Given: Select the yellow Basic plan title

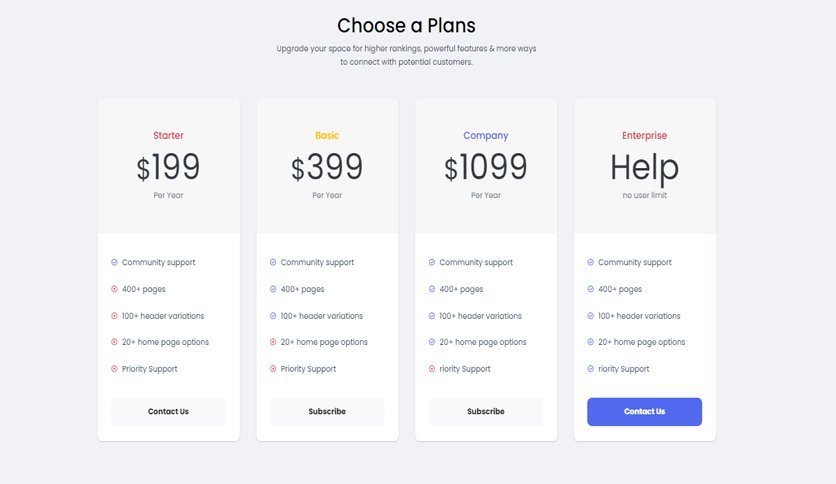Looking at the screenshot, I should tap(327, 135).
